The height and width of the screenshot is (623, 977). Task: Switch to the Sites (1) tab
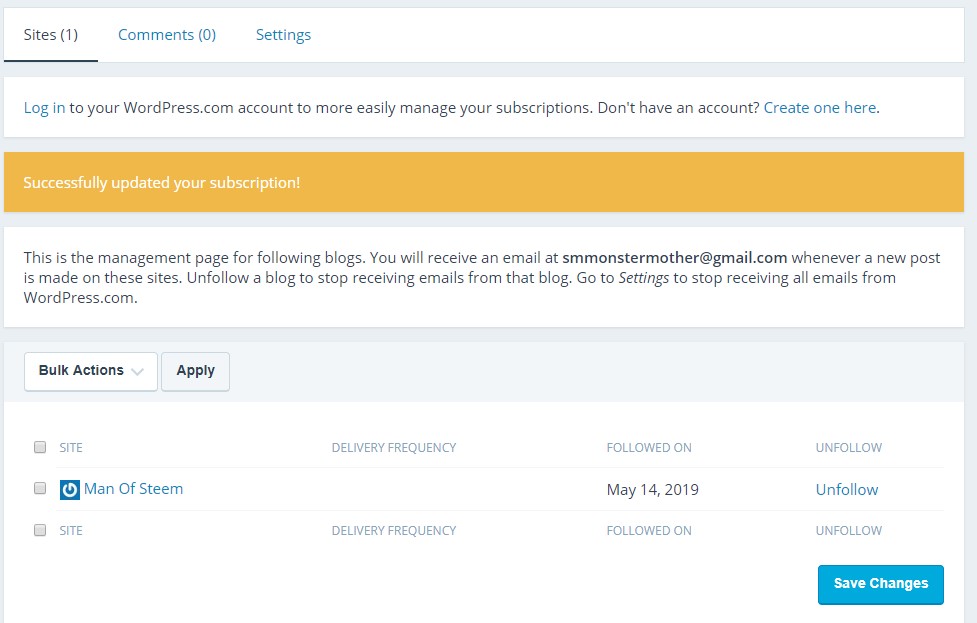coord(50,35)
